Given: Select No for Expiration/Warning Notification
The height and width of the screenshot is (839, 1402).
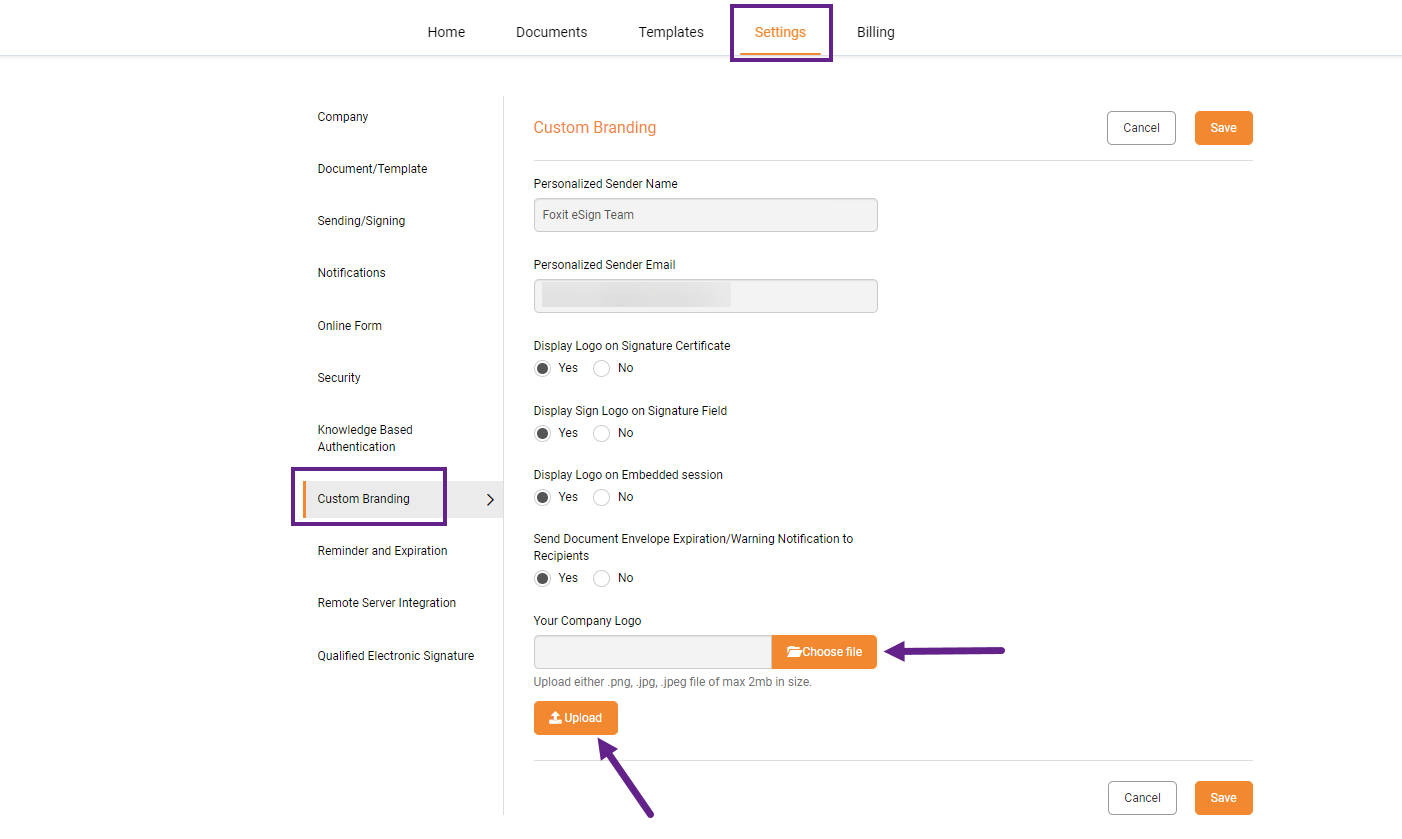Looking at the screenshot, I should 602,578.
